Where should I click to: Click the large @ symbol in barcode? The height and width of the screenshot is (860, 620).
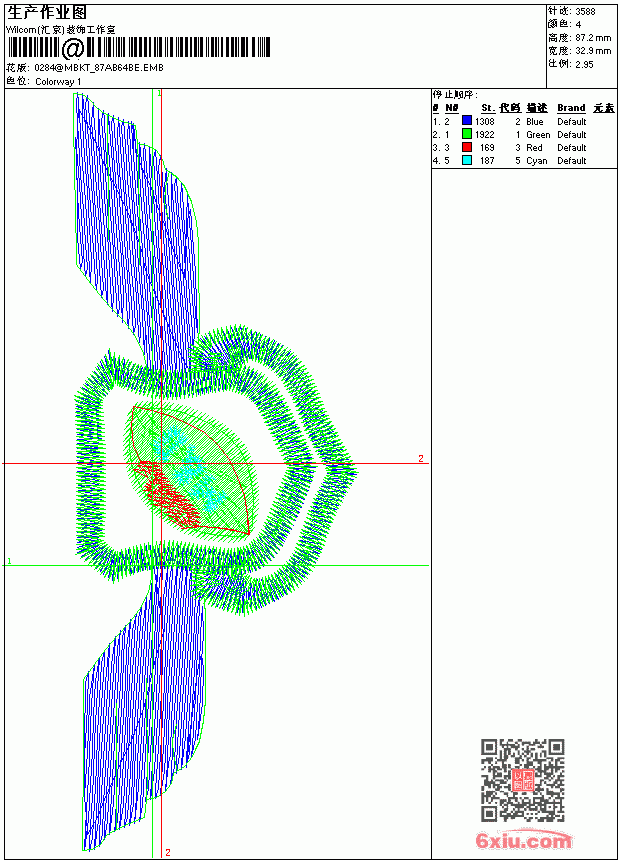point(72,49)
